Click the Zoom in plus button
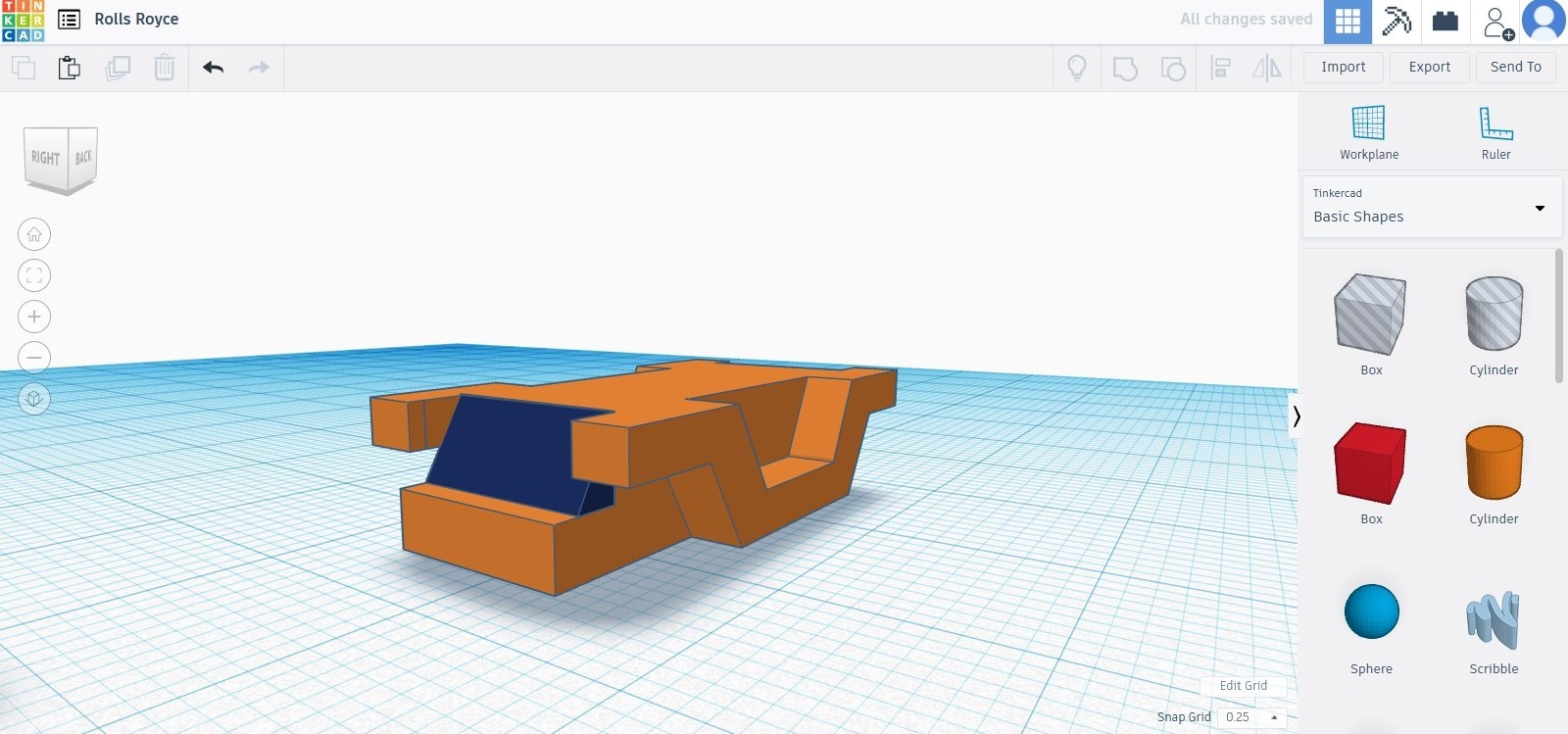 click(x=34, y=317)
